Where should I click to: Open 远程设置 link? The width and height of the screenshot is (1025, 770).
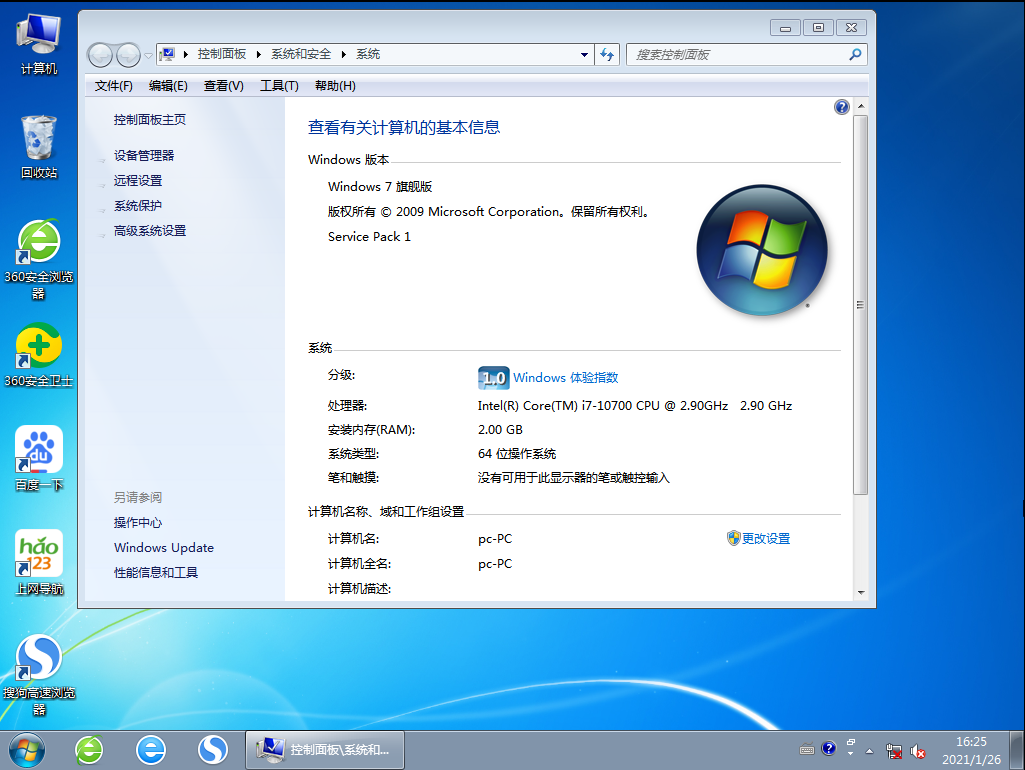pyautogui.click(x=138, y=180)
